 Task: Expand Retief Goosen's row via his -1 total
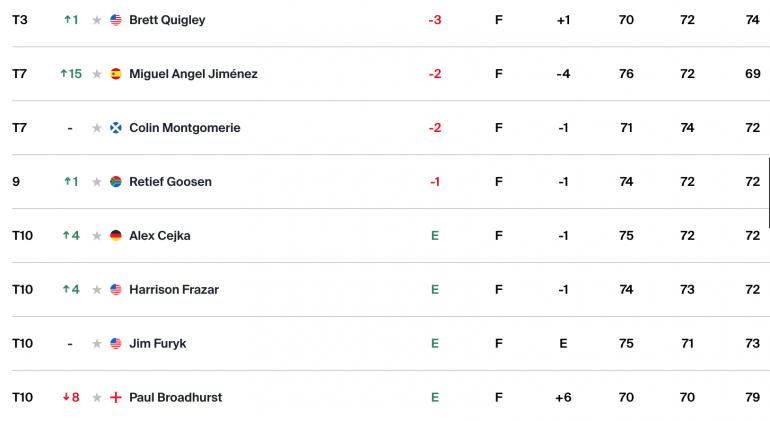click(435, 182)
